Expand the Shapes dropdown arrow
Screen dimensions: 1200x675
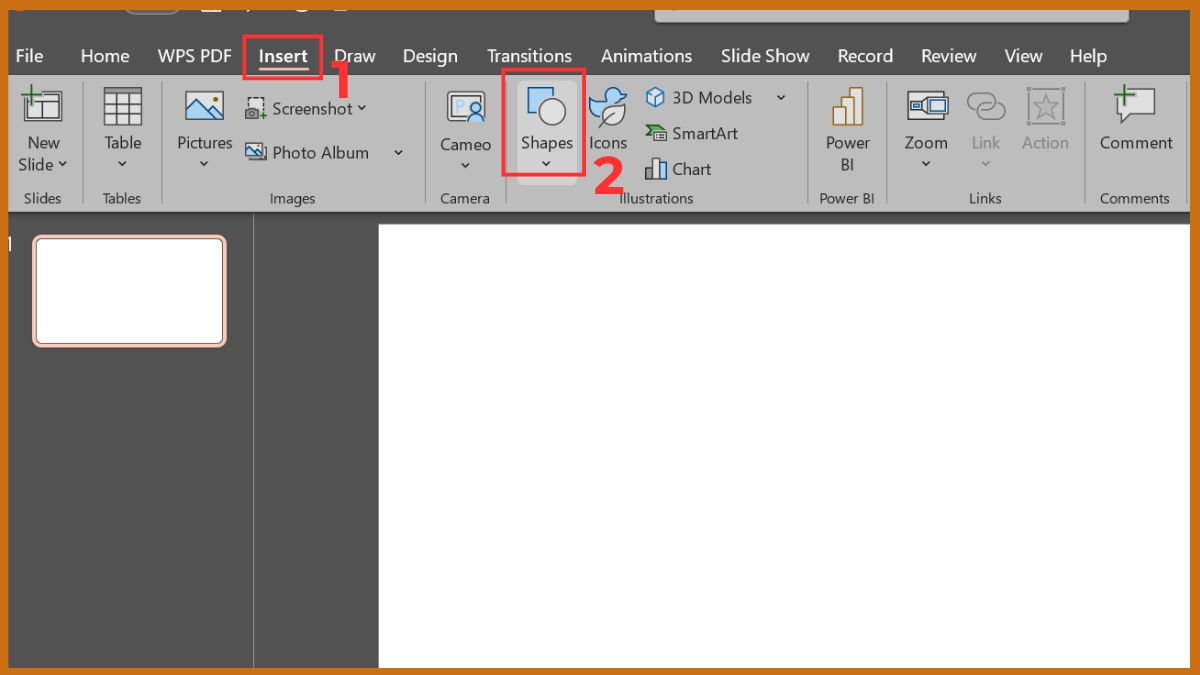[546, 165]
